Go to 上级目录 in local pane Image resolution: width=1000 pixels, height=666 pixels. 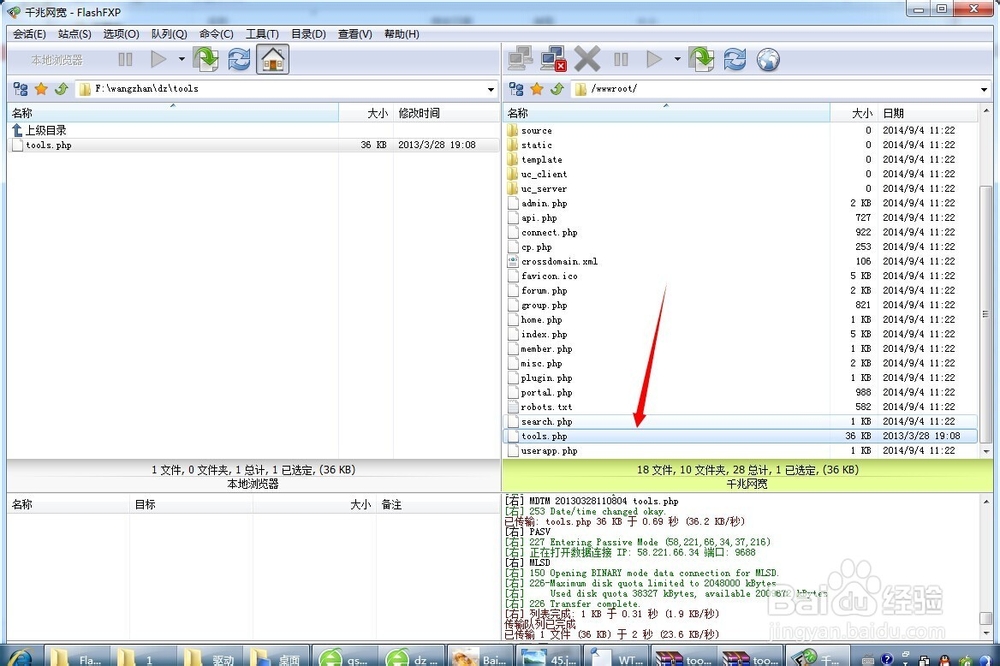tap(40, 130)
